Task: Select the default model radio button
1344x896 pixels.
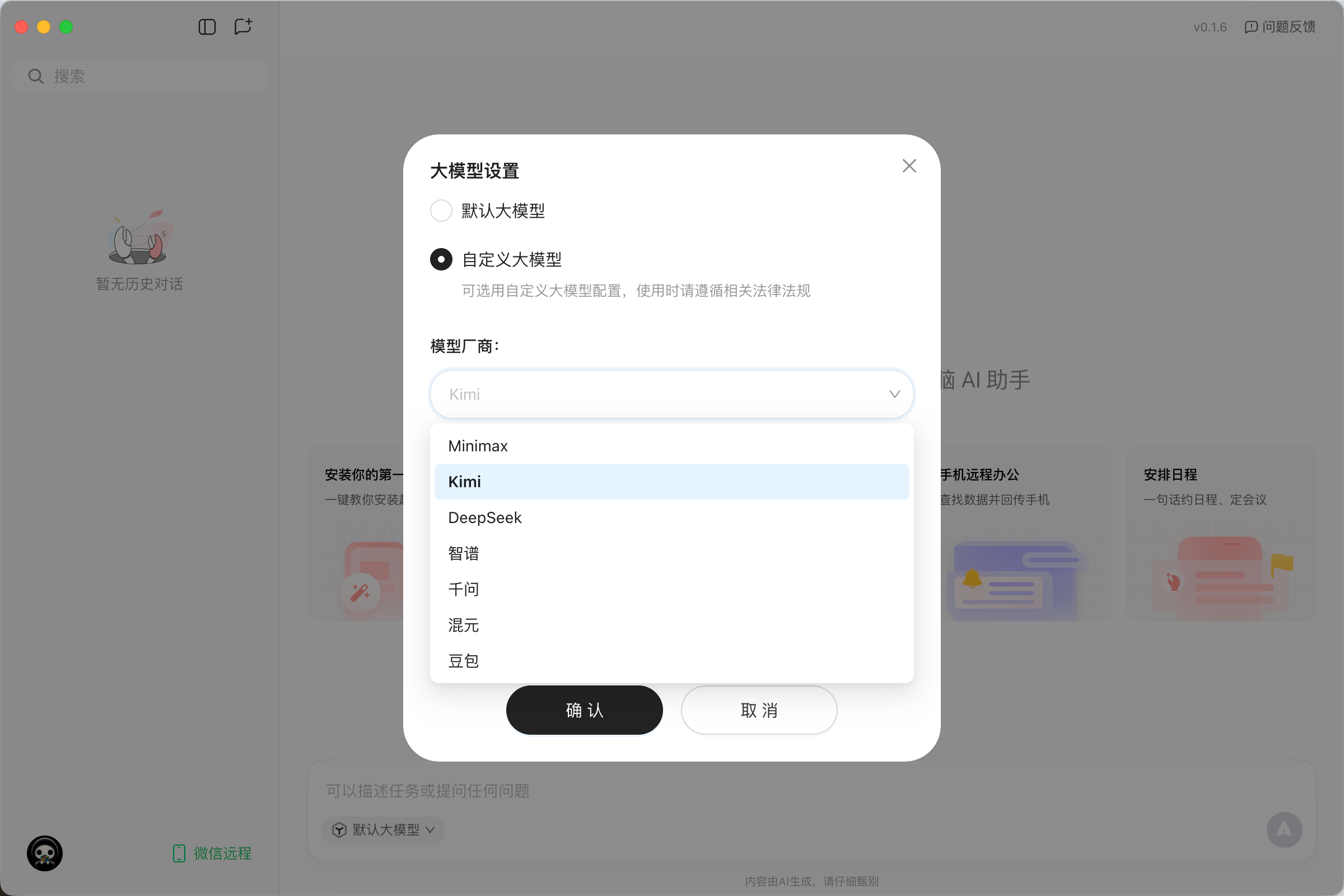Action: click(x=441, y=211)
